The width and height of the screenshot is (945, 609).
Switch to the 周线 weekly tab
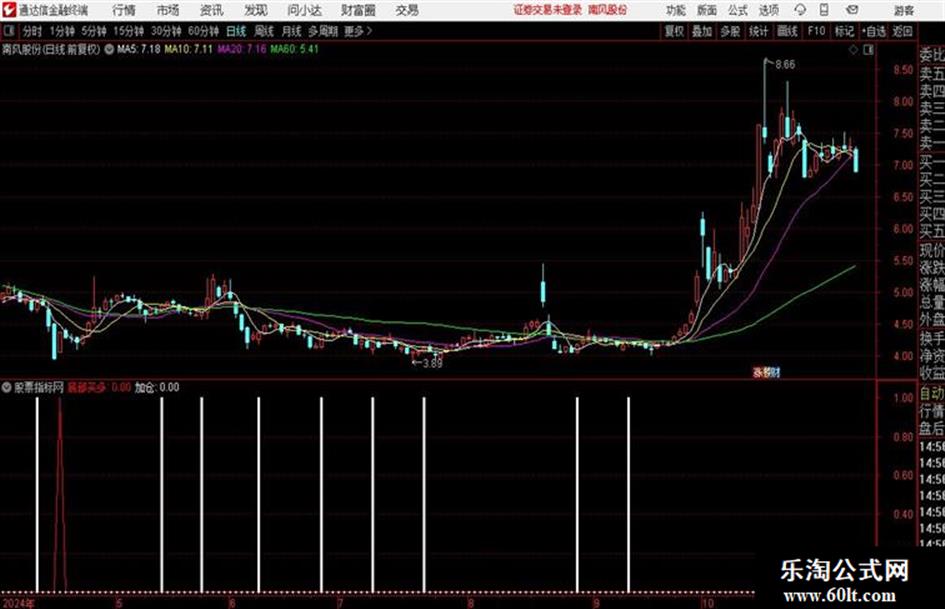pos(264,31)
